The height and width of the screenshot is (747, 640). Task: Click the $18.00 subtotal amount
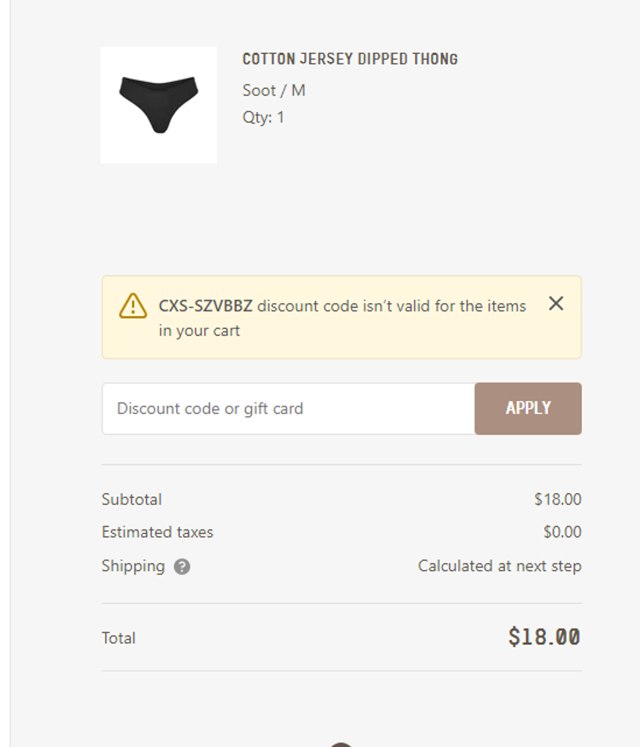click(x=557, y=499)
